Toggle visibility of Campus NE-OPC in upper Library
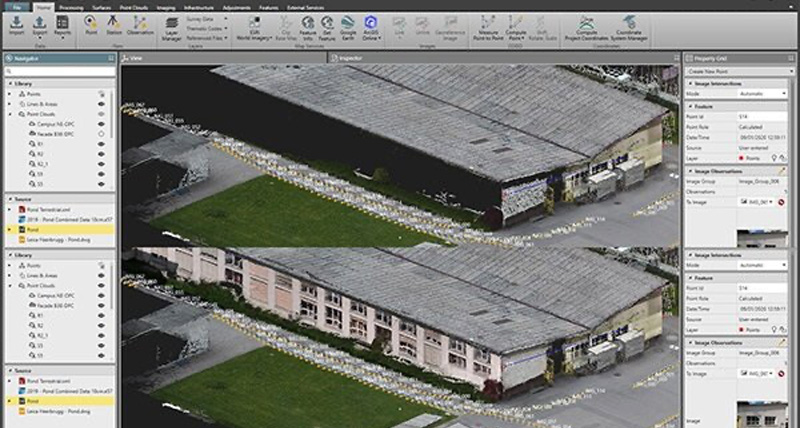The width and height of the screenshot is (800, 428). click(102, 123)
